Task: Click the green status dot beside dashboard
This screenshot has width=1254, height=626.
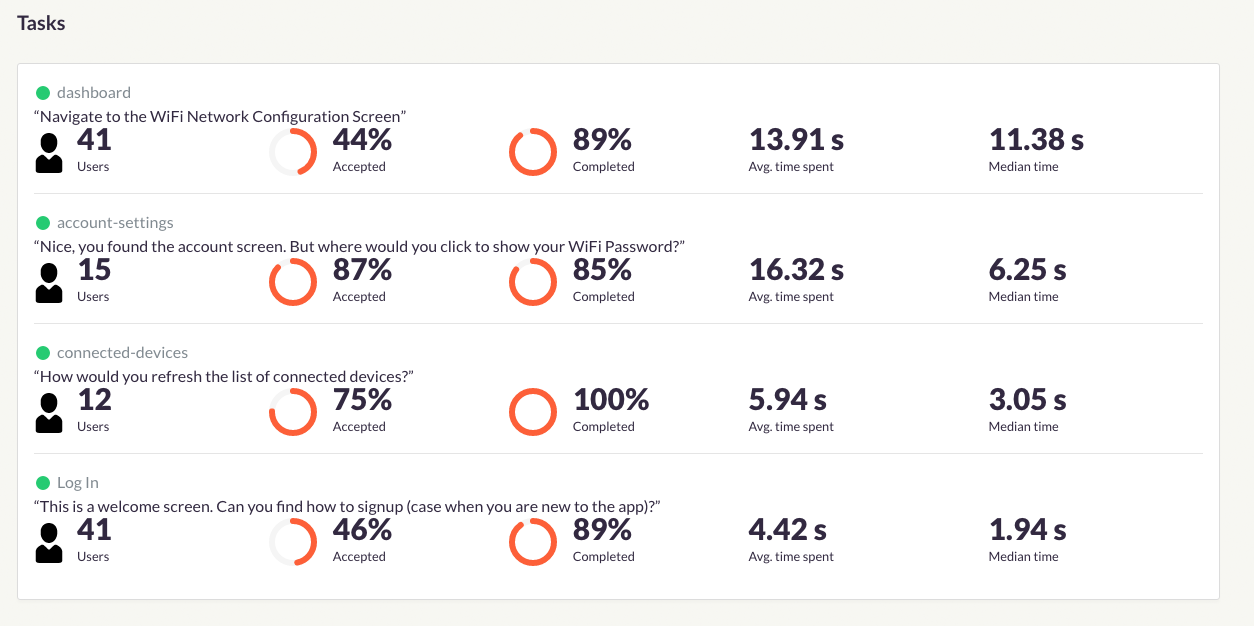Action: point(43,93)
